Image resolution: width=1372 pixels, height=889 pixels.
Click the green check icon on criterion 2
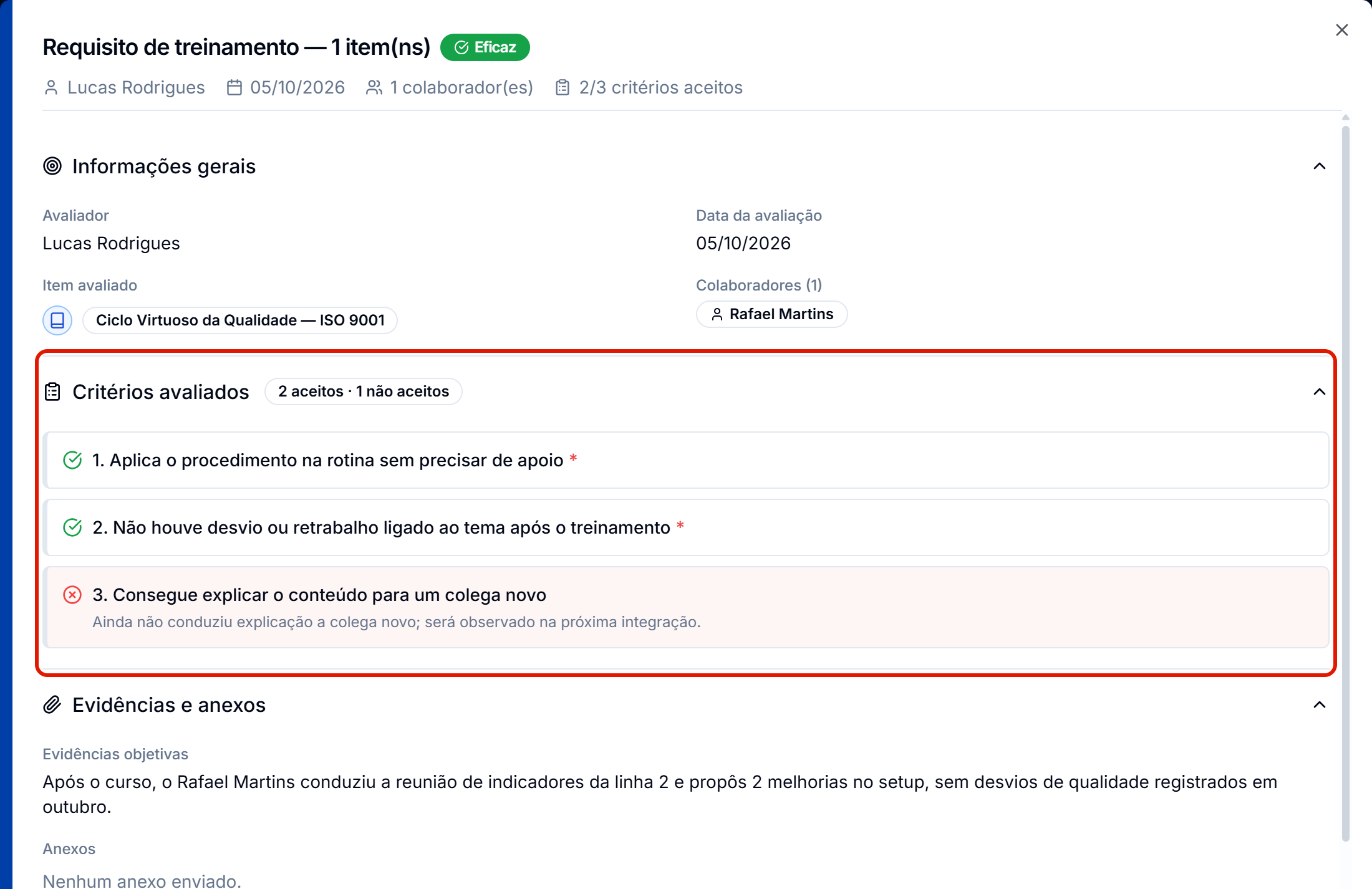click(72, 527)
